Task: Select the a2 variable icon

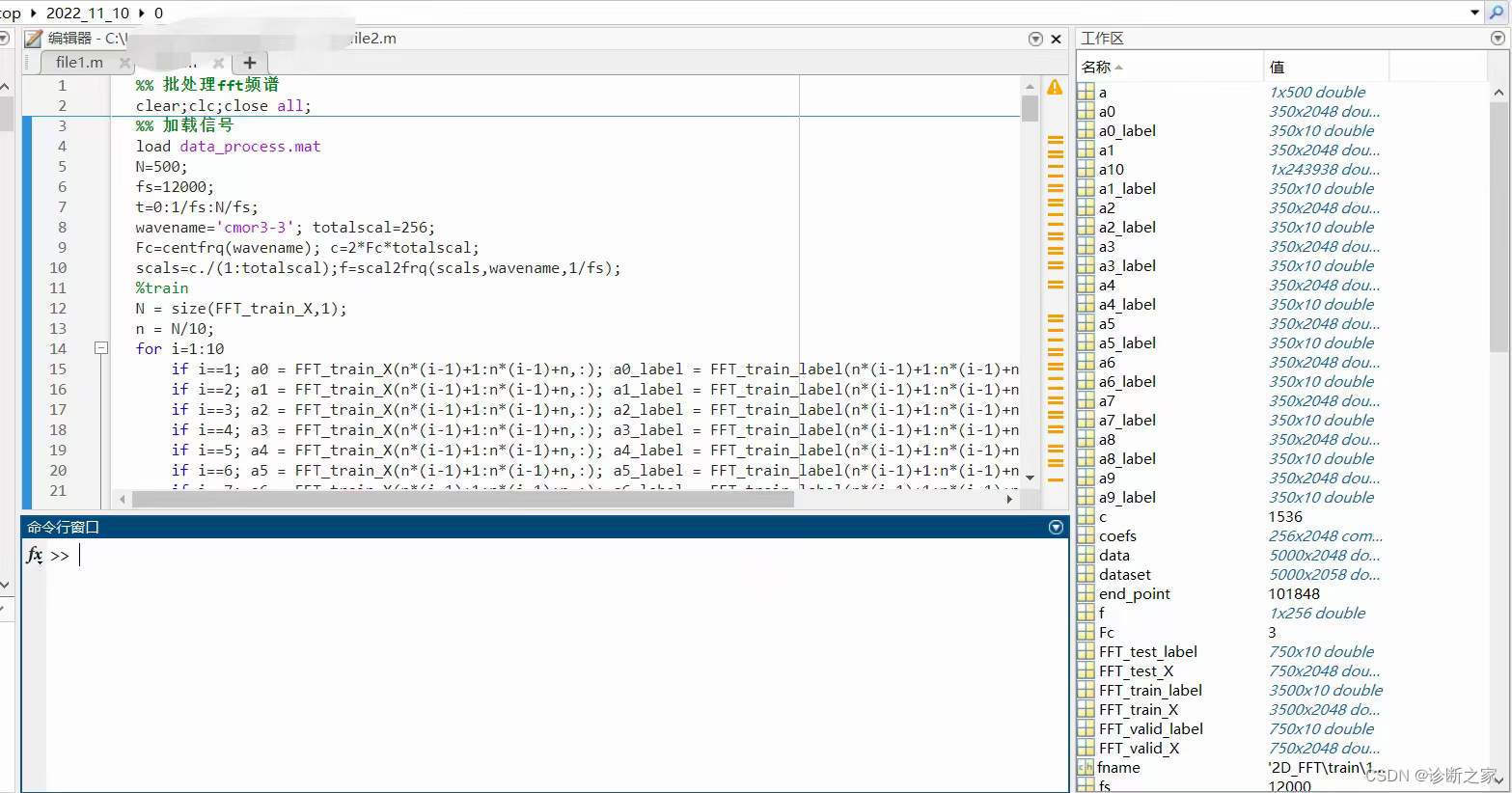Action: [1086, 207]
